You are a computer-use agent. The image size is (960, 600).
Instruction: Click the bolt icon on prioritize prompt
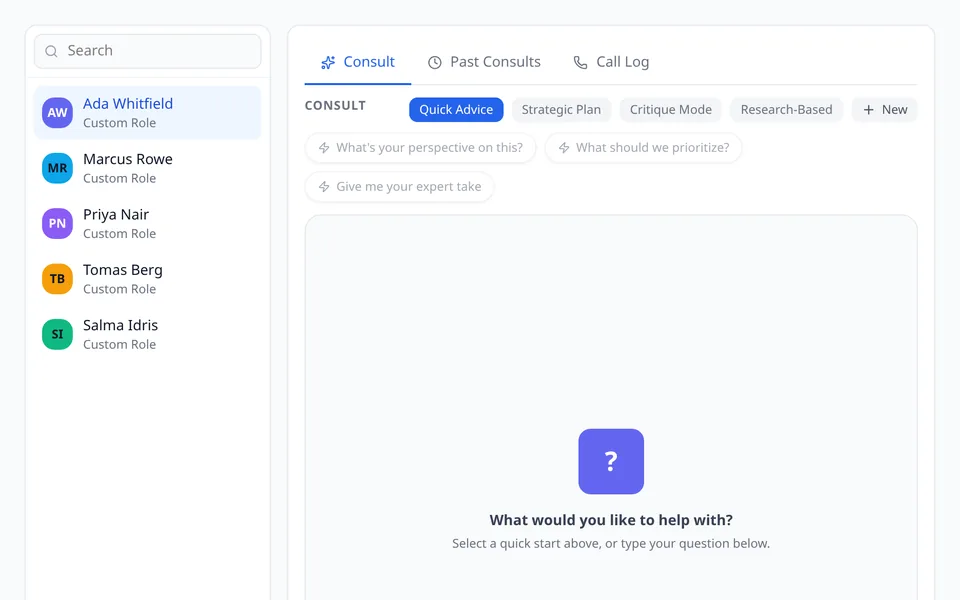tap(564, 148)
